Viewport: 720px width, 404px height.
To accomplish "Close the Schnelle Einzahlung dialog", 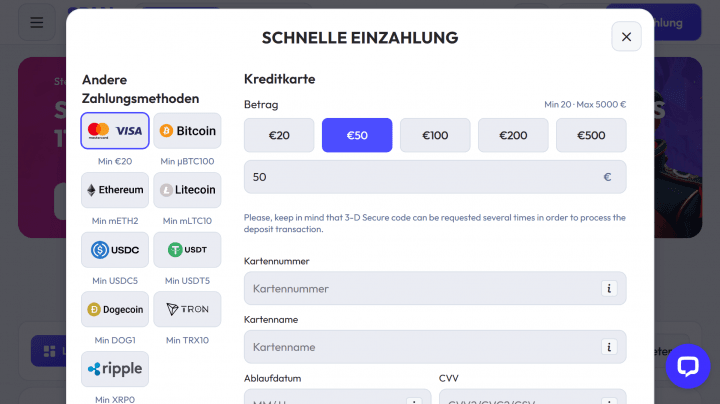I will [x=626, y=37].
